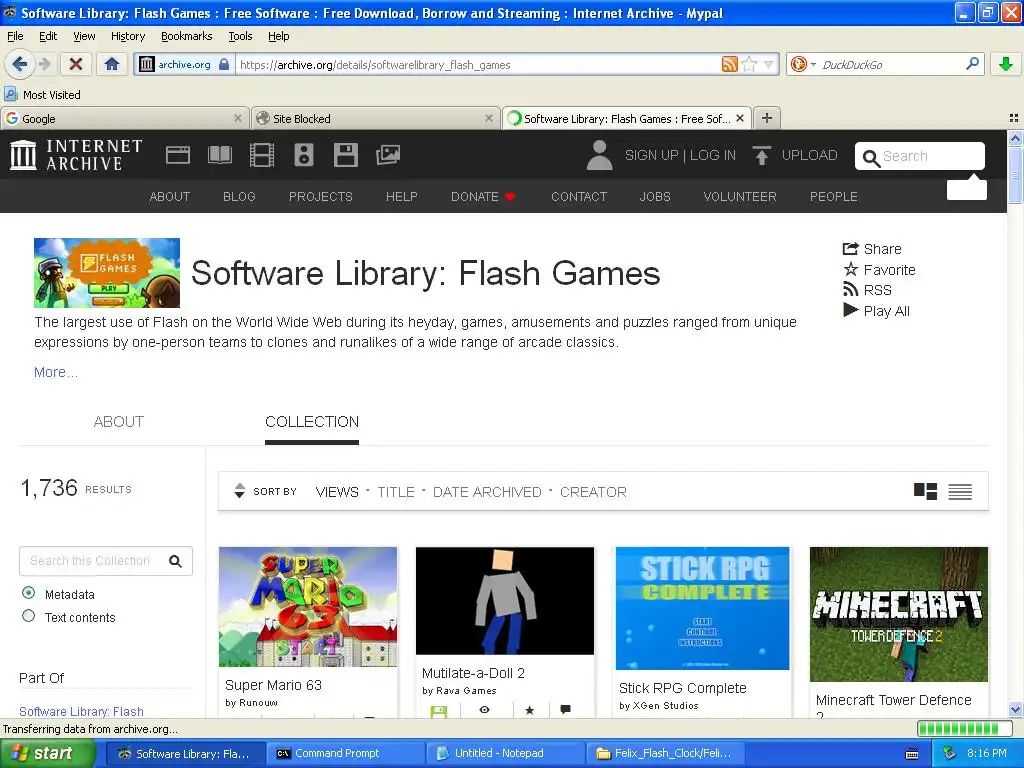Close the Site Blocked tab
1024x768 pixels.
point(488,118)
